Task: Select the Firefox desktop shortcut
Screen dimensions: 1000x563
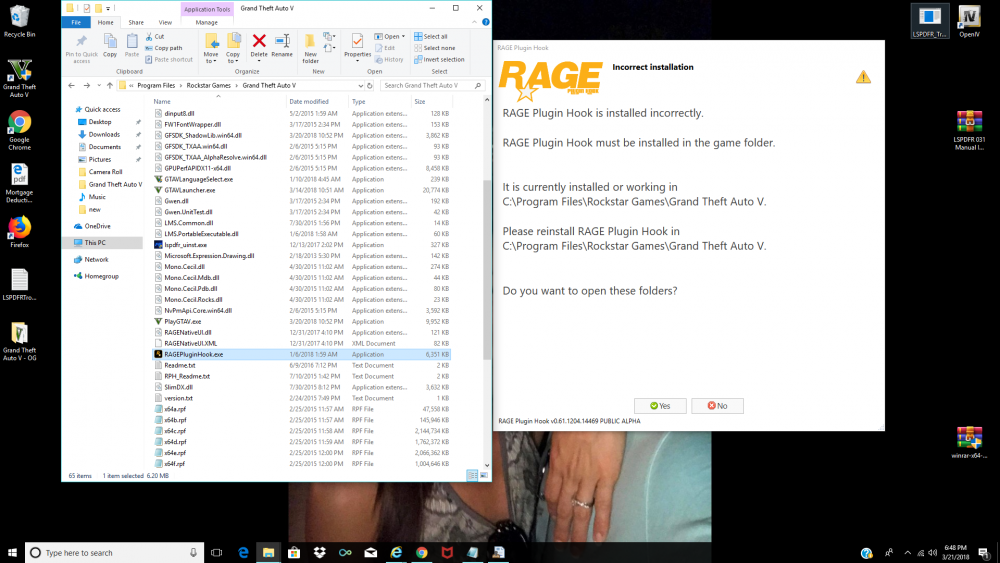Action: (x=19, y=232)
